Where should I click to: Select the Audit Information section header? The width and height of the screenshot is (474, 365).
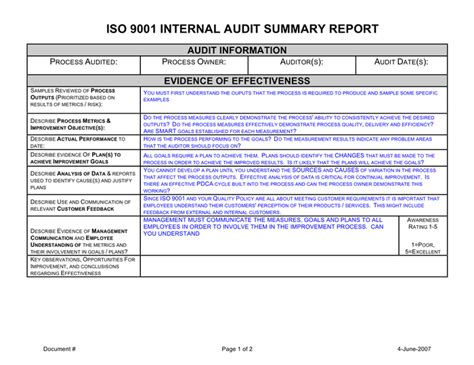coord(237,50)
